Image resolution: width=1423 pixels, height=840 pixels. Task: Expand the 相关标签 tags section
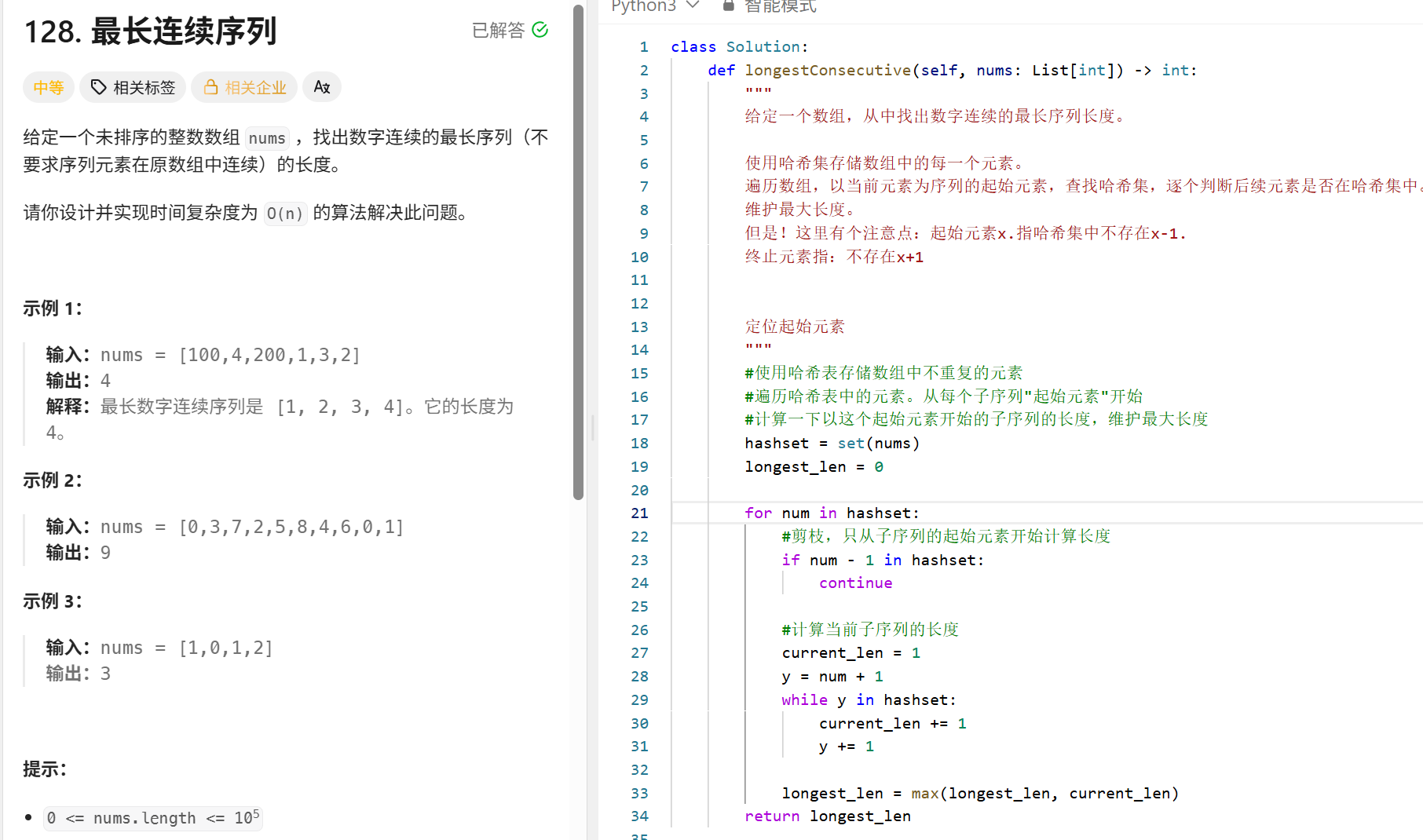[132, 87]
